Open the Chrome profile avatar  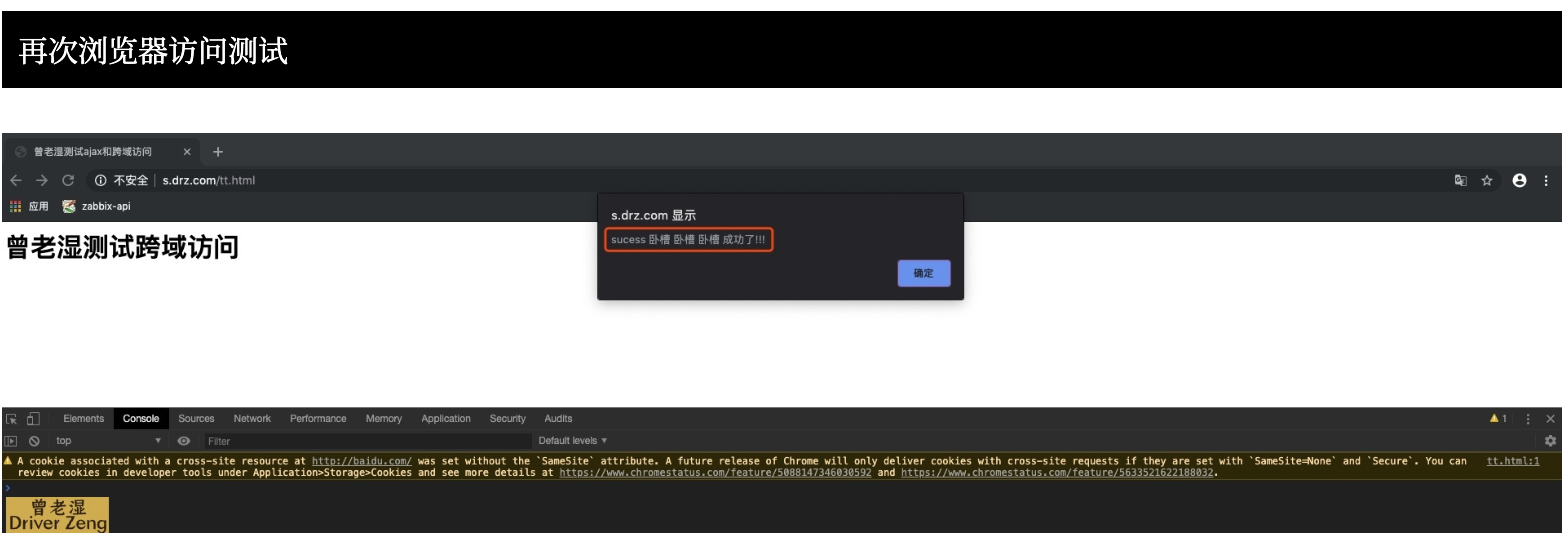click(x=1520, y=181)
